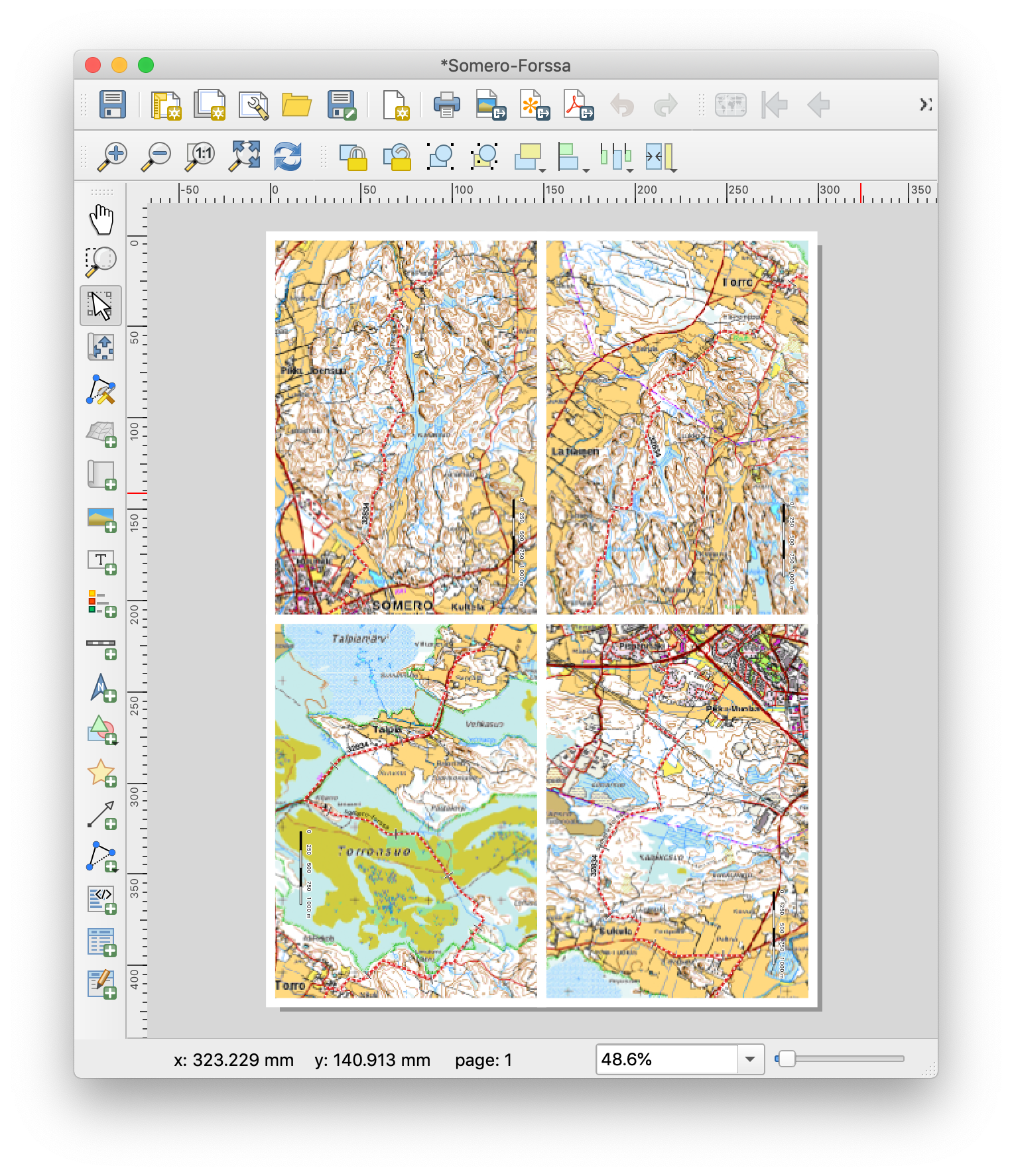Add a fixed table item
Image resolution: width=1012 pixels, height=1176 pixels.
pyautogui.click(x=101, y=984)
